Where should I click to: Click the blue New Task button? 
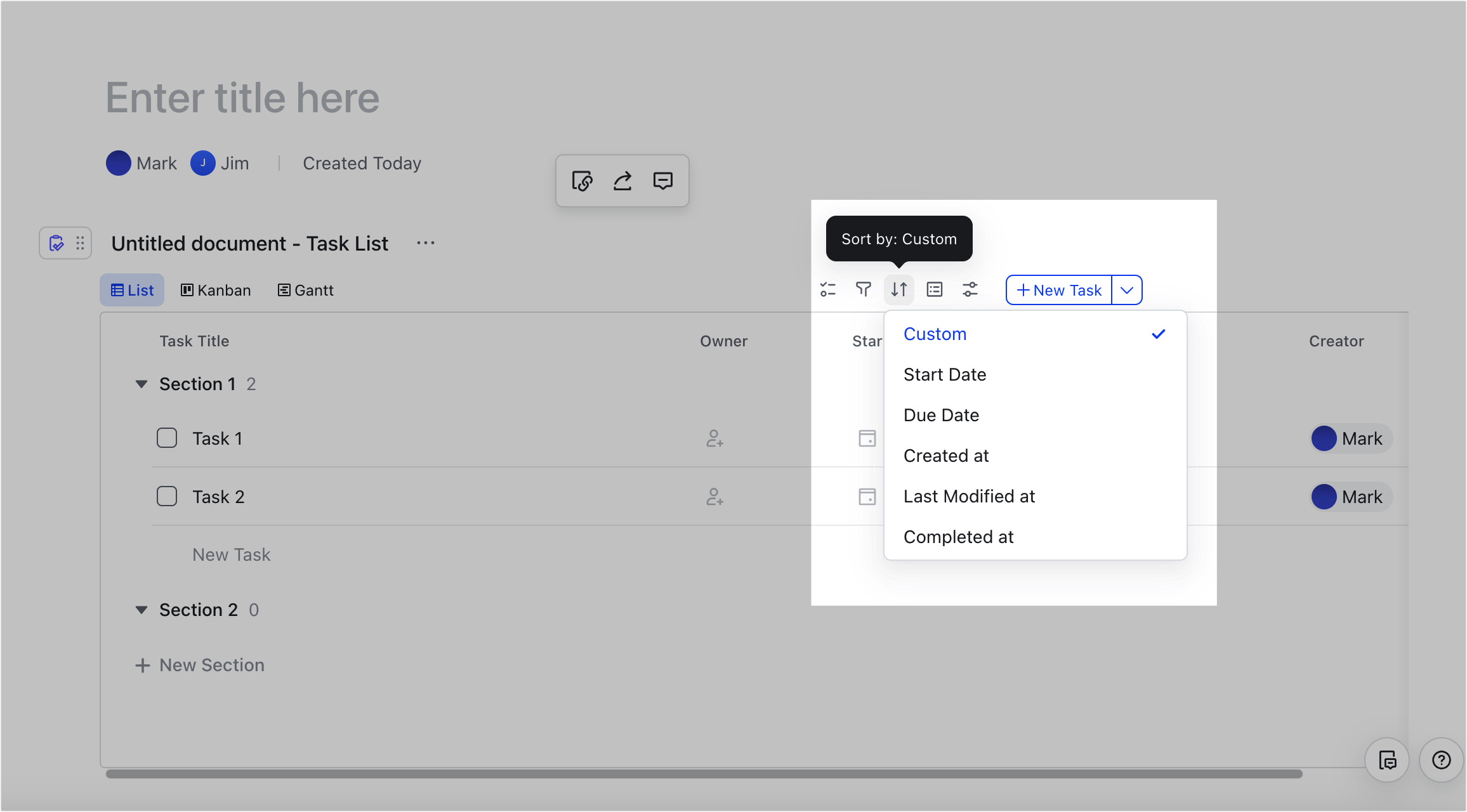click(1059, 290)
